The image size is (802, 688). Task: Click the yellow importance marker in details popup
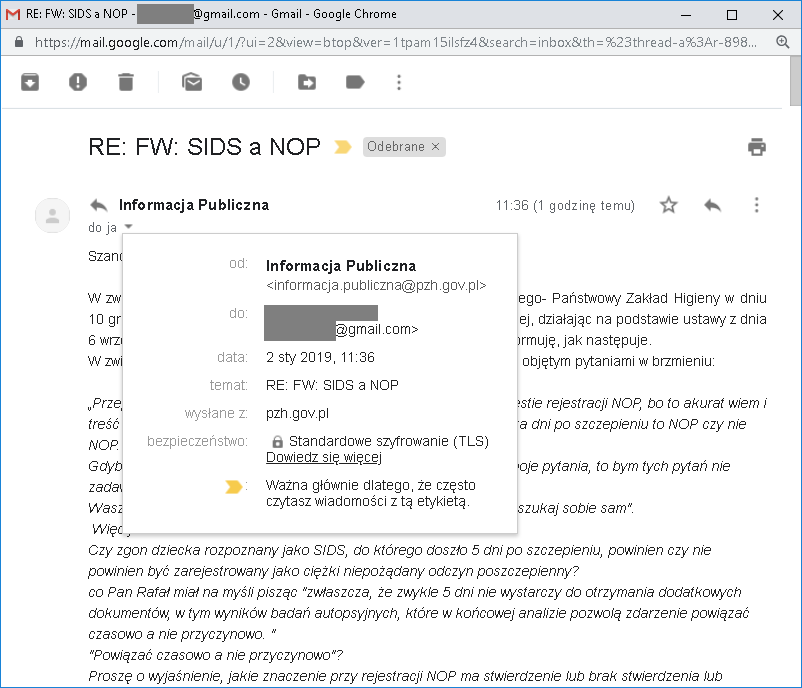pos(235,487)
